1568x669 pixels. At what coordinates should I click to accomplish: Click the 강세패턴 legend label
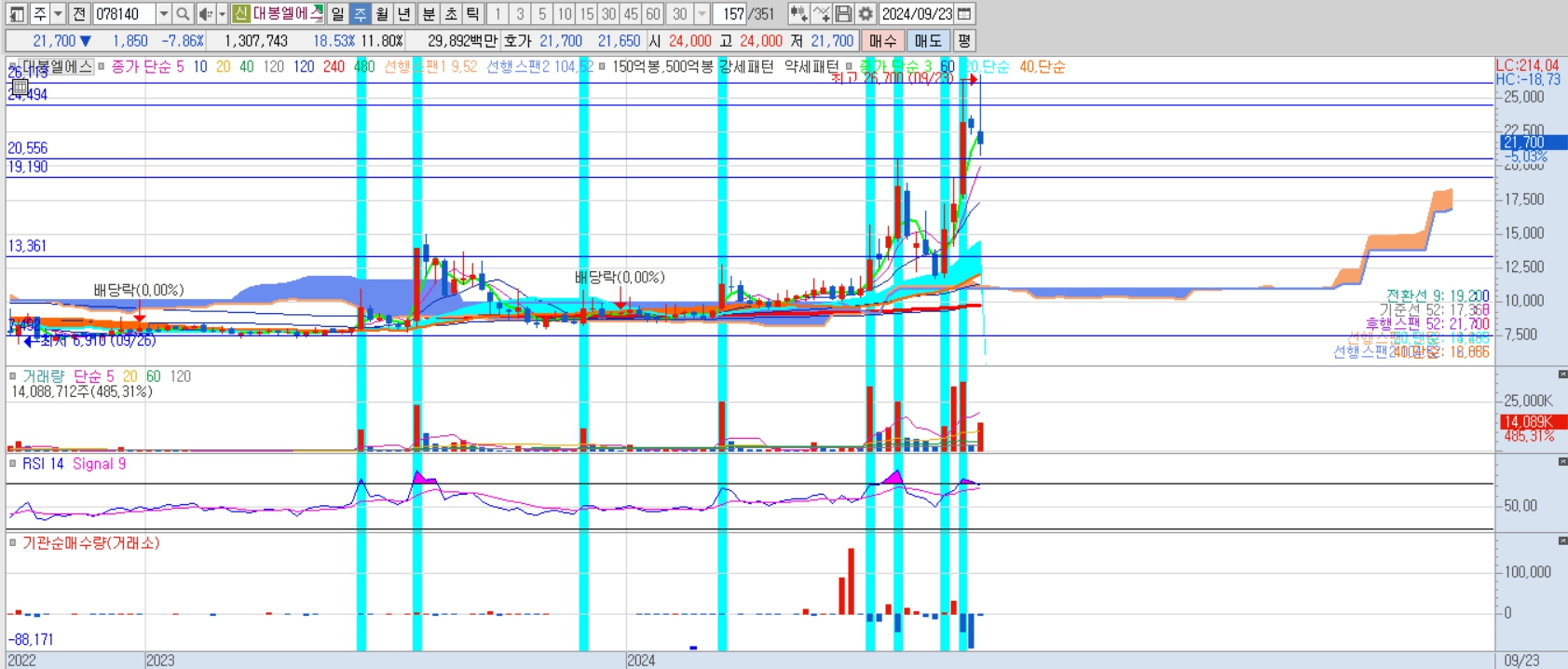tap(746, 67)
